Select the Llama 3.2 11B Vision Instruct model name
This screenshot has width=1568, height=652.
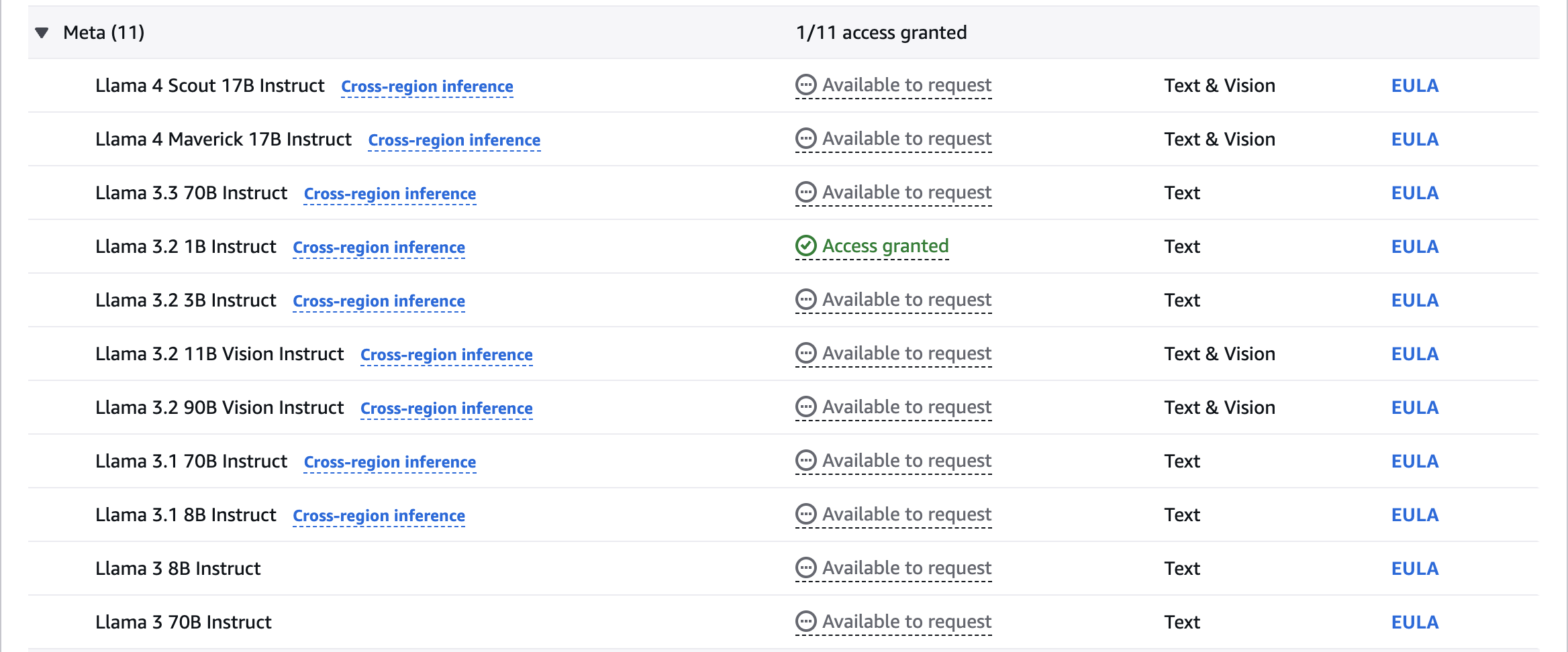coord(219,354)
